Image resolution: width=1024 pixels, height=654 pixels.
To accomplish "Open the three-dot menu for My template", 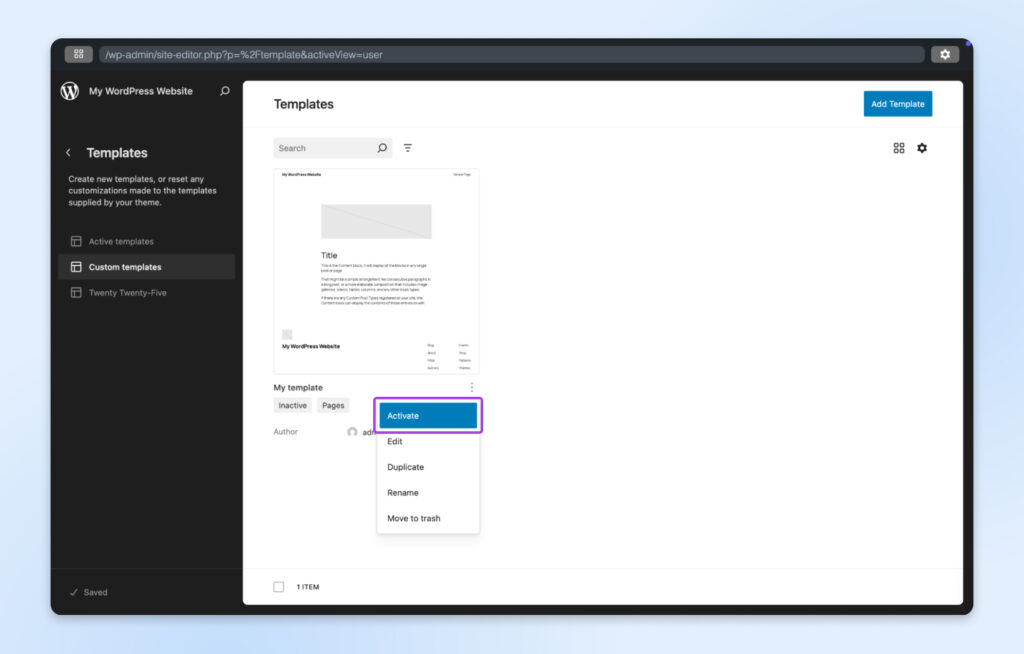I will click(471, 386).
